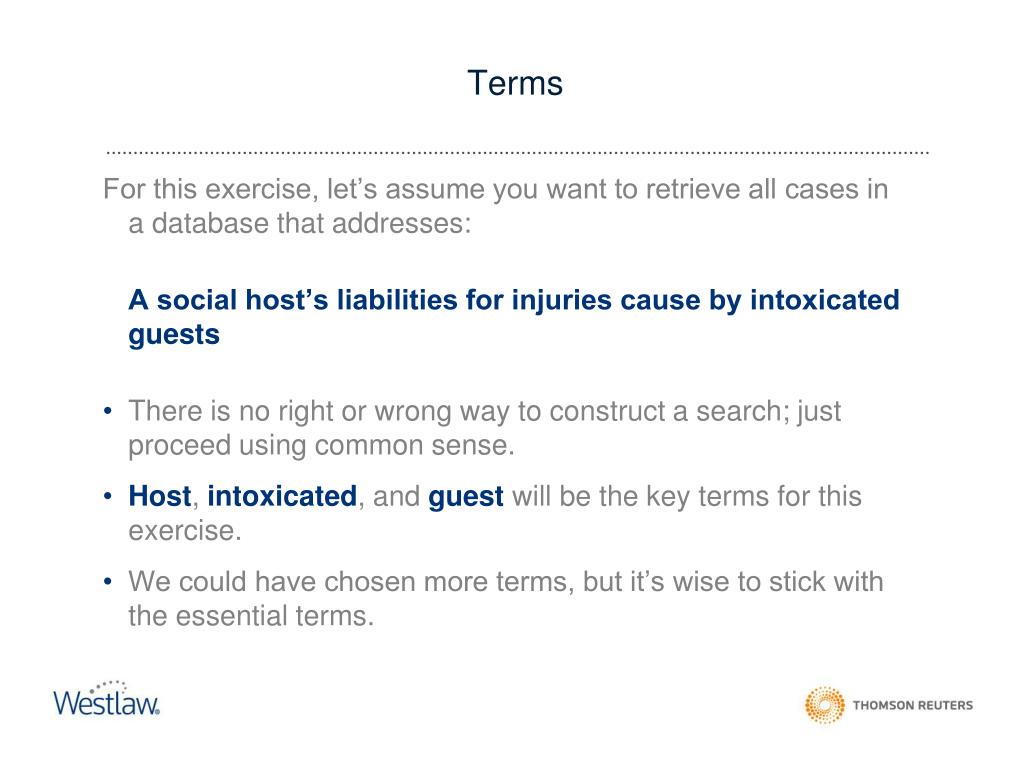Click the bold word 'guest' in bullet
This screenshot has width=1024, height=768.
click(x=466, y=497)
